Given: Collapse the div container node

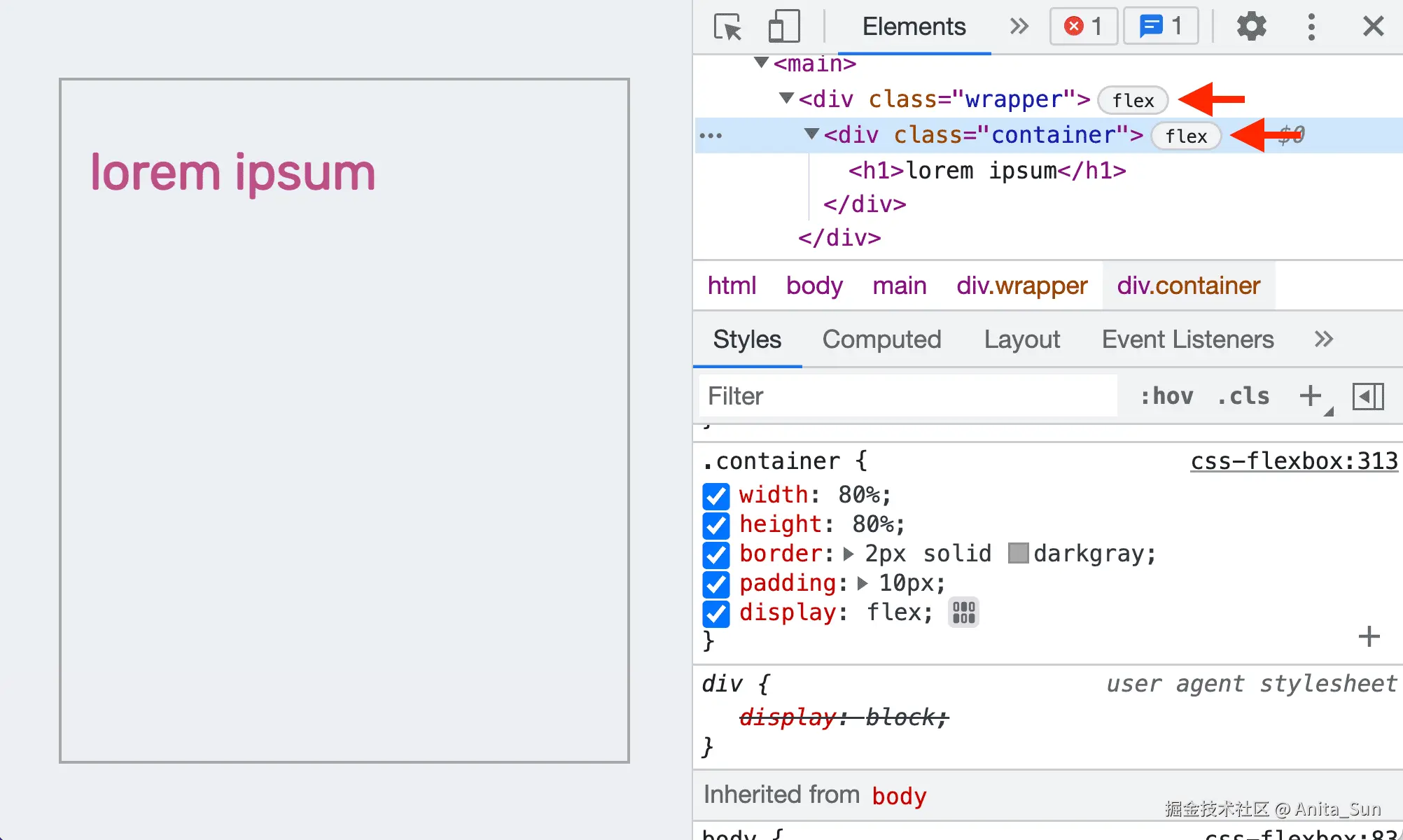Looking at the screenshot, I should click(812, 134).
